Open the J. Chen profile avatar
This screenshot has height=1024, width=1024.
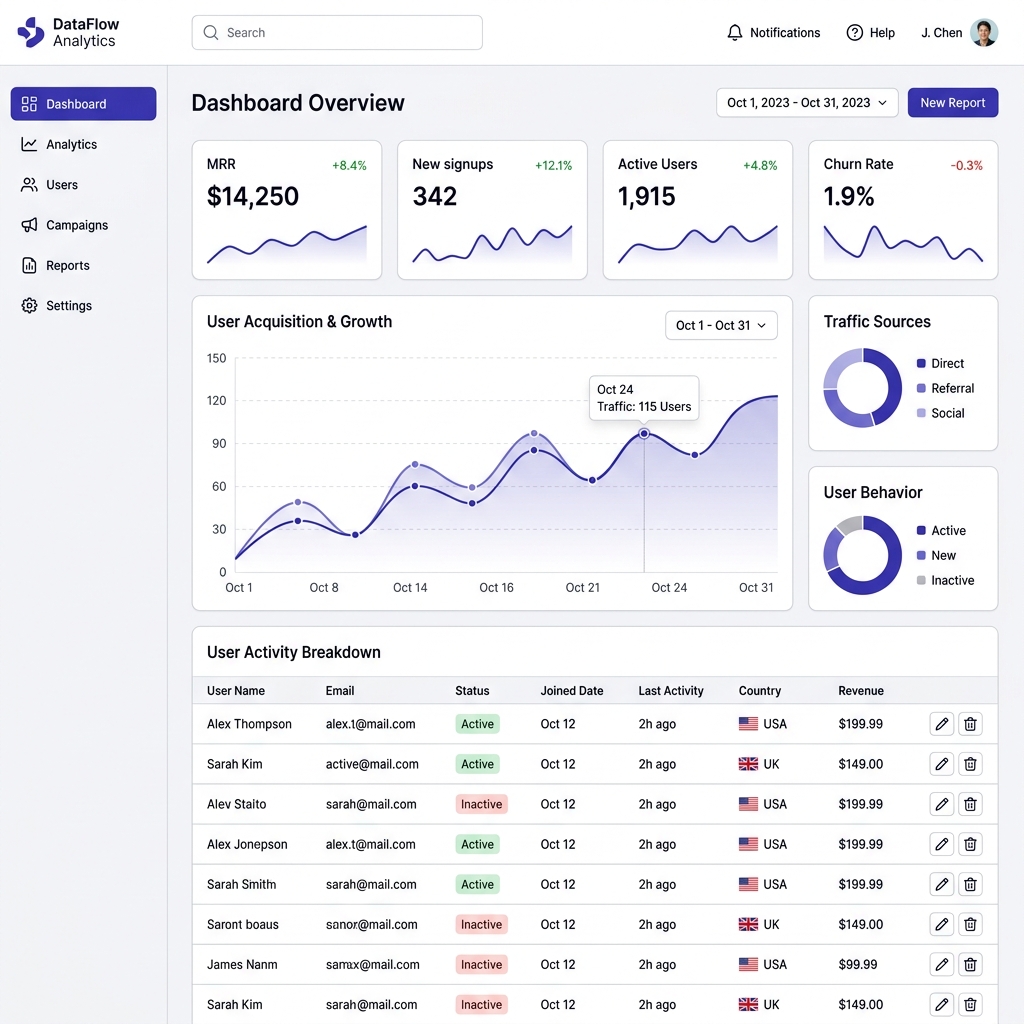984,33
